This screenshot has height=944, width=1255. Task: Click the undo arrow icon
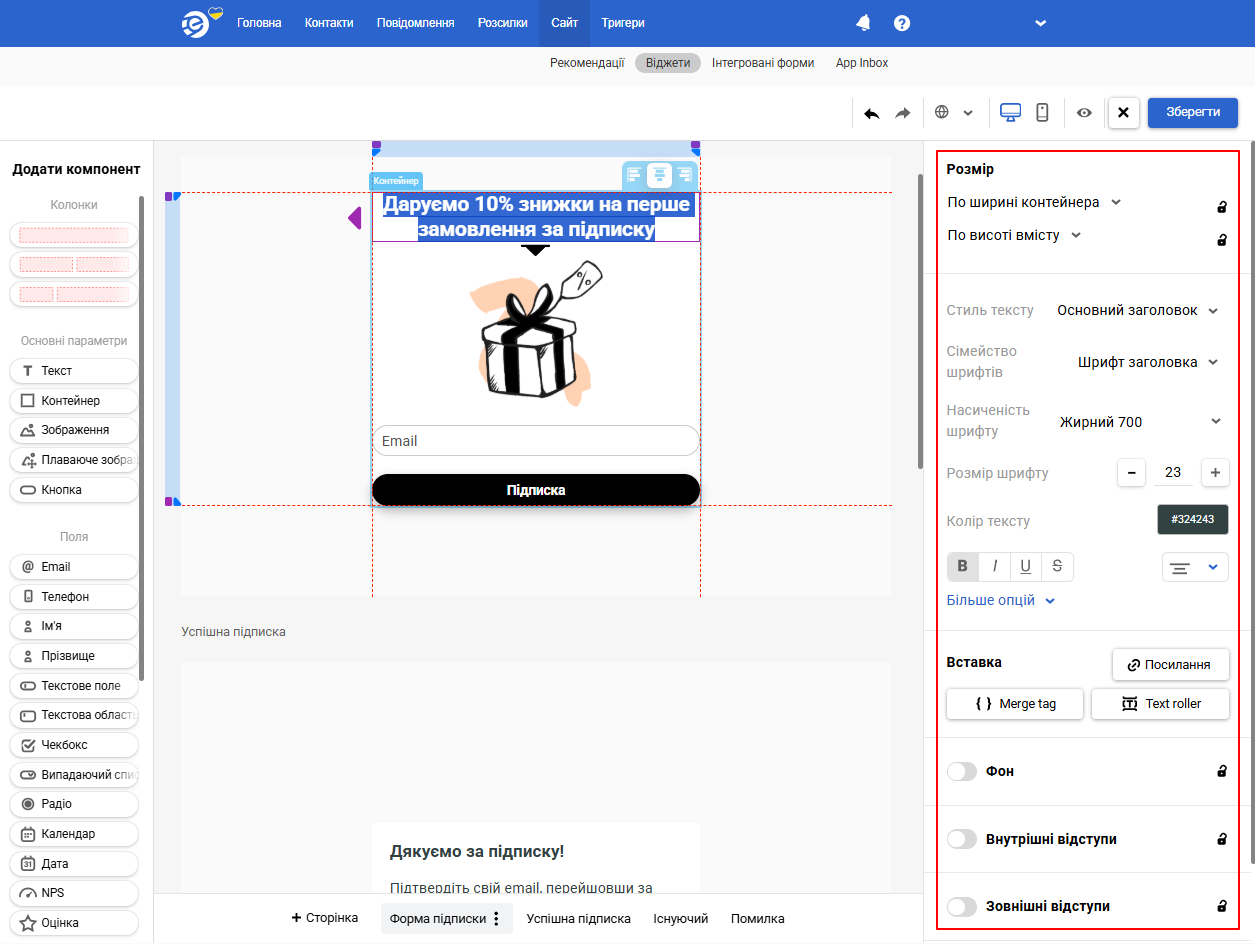(872, 113)
